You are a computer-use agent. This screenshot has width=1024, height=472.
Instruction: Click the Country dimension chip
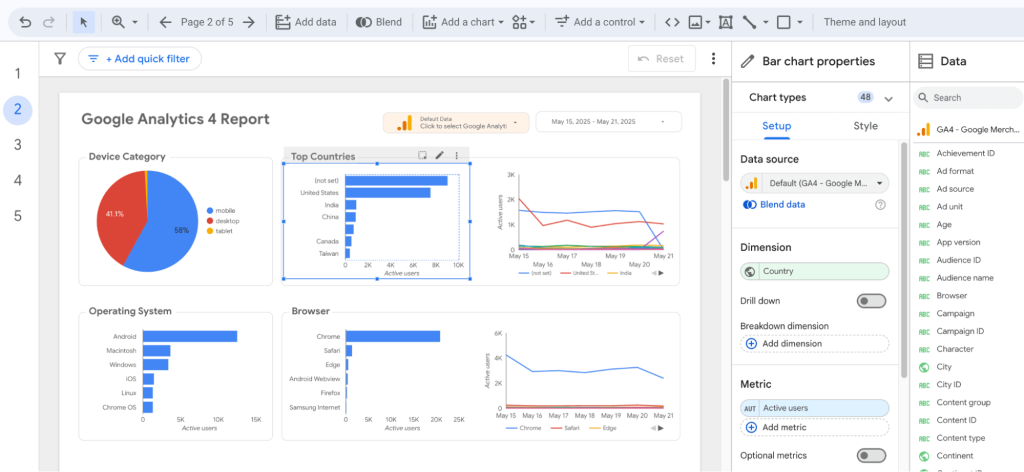click(814, 272)
